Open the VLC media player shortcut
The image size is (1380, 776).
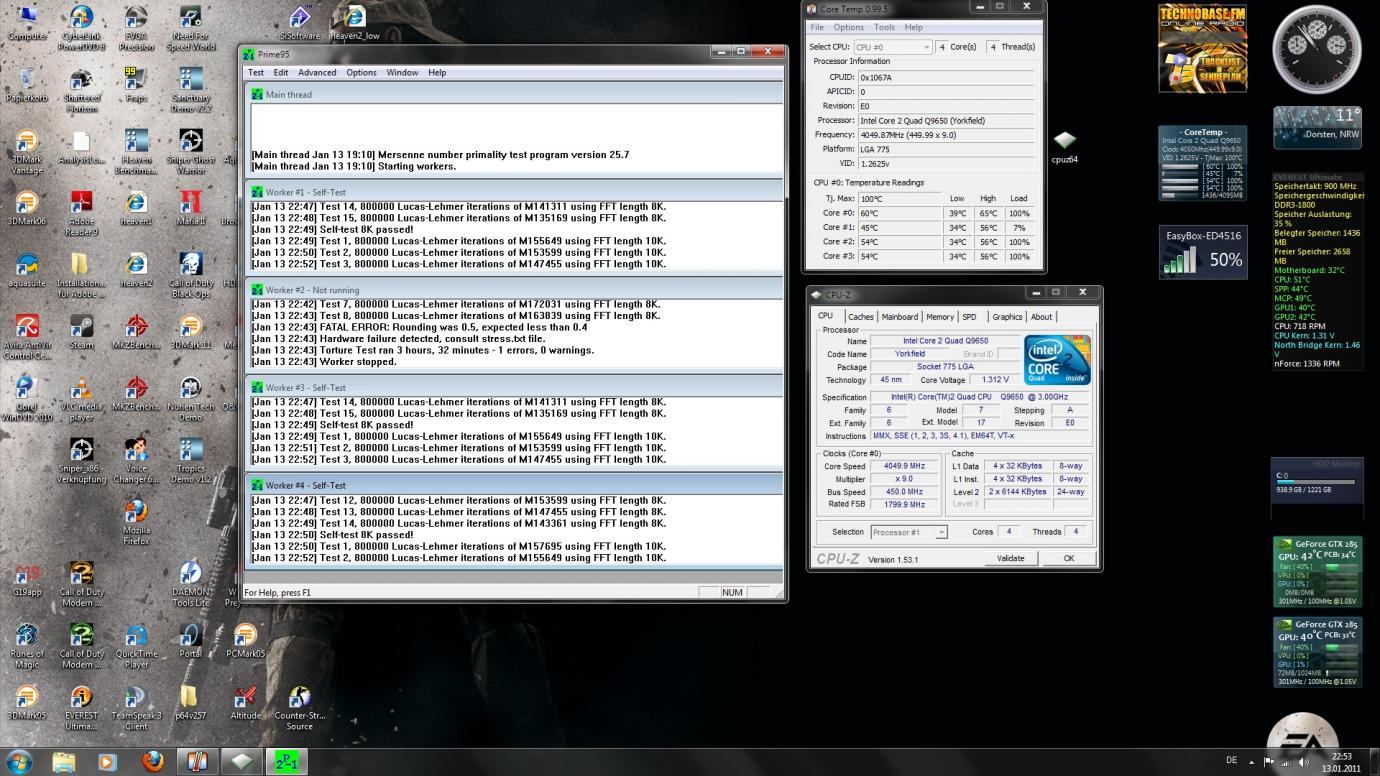point(82,389)
